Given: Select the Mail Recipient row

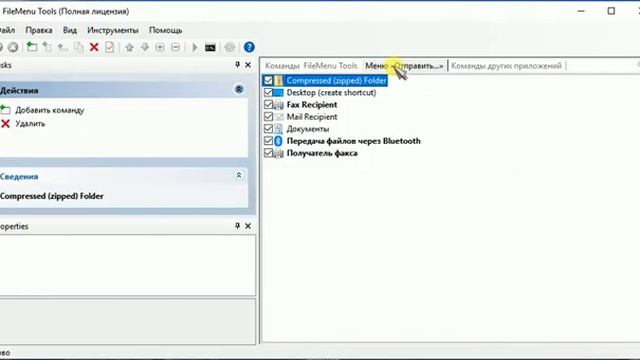Looking at the screenshot, I should tap(312, 117).
